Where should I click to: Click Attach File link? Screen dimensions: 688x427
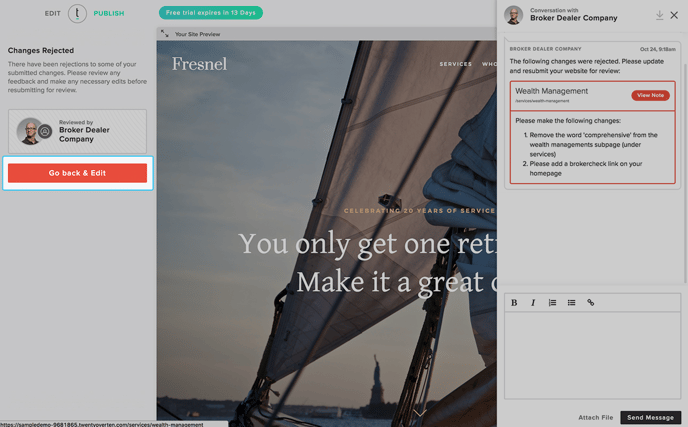595,417
